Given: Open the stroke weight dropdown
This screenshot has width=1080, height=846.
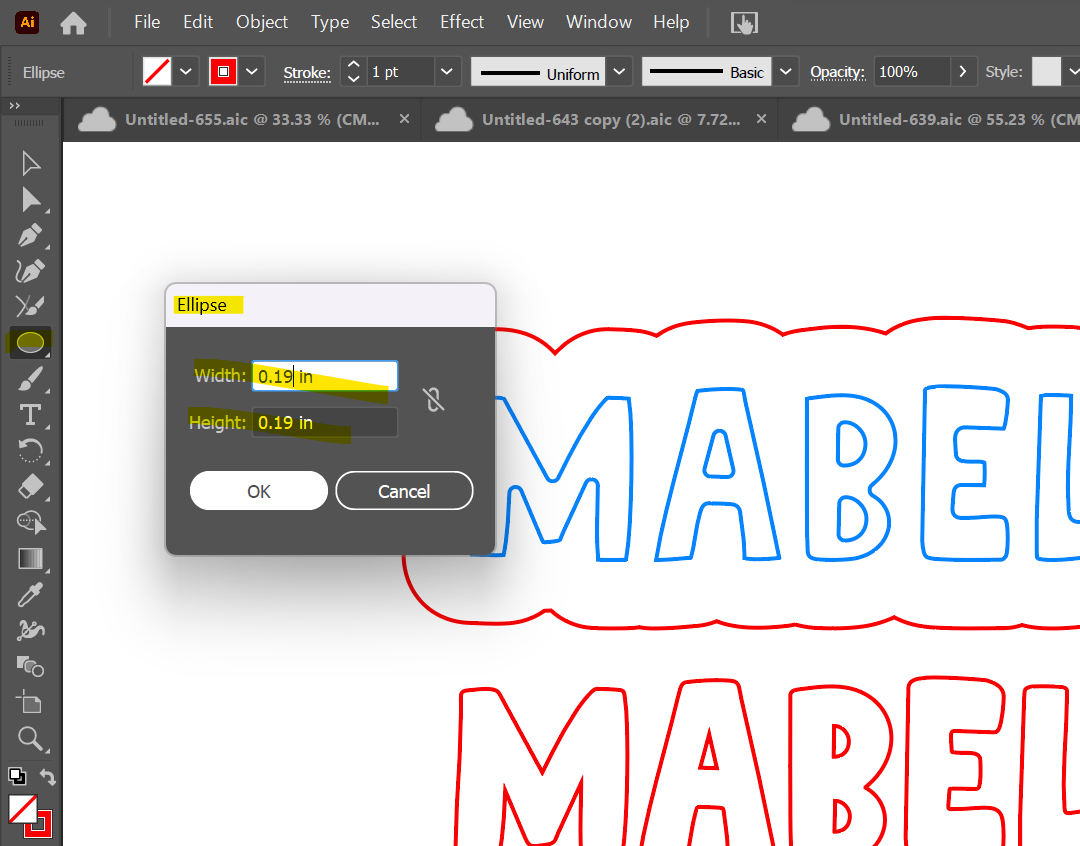Looking at the screenshot, I should pos(447,72).
